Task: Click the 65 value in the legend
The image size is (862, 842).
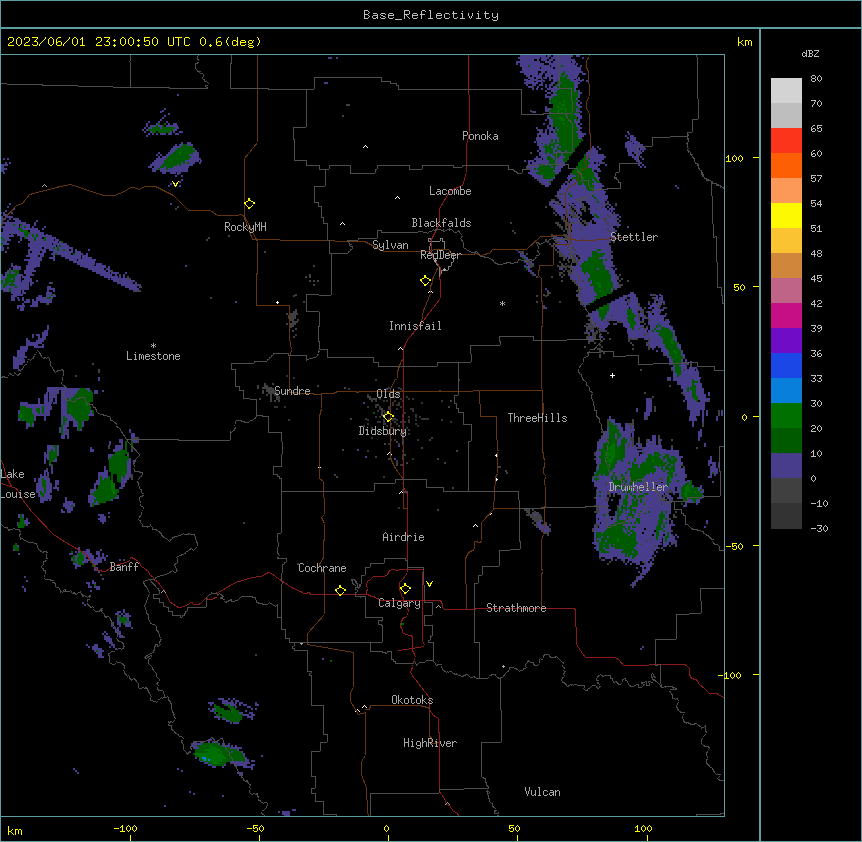Action: click(816, 129)
